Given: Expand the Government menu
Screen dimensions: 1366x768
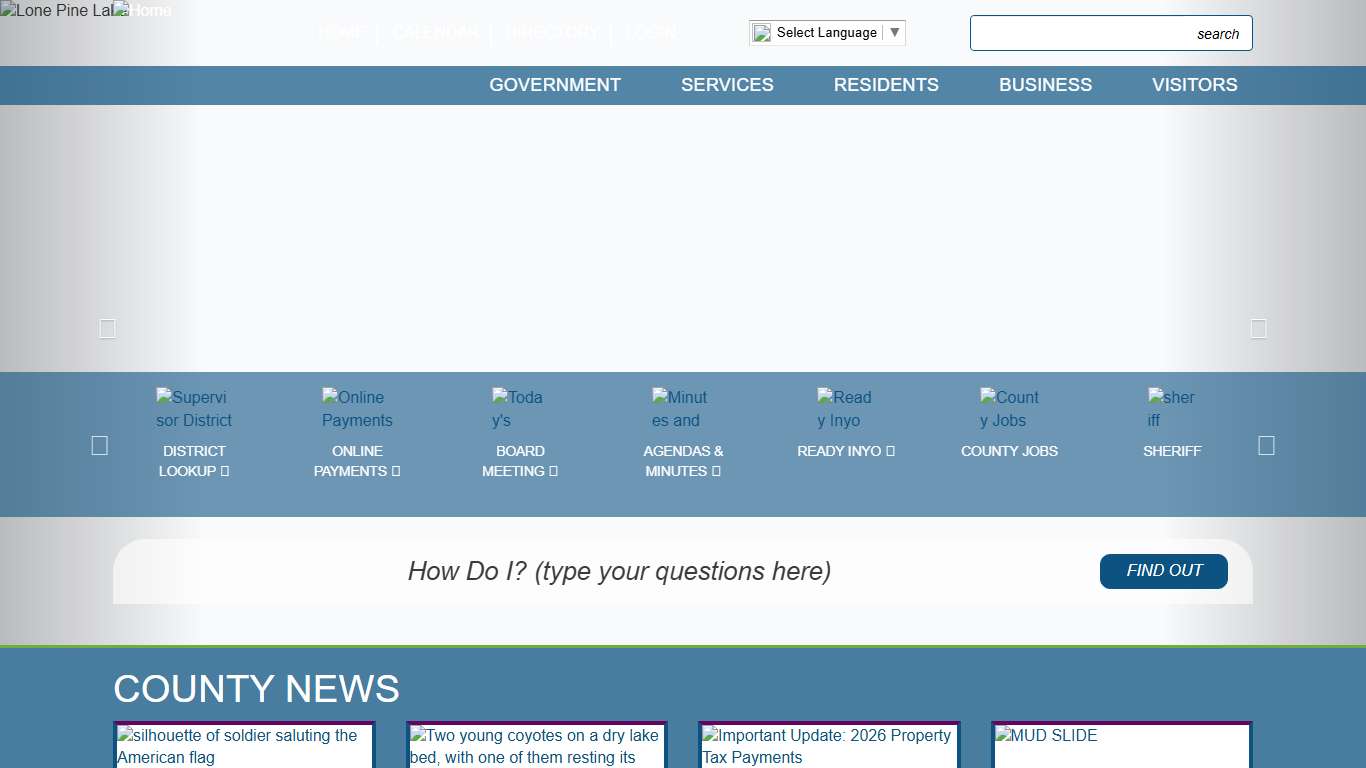Looking at the screenshot, I should [x=555, y=85].
